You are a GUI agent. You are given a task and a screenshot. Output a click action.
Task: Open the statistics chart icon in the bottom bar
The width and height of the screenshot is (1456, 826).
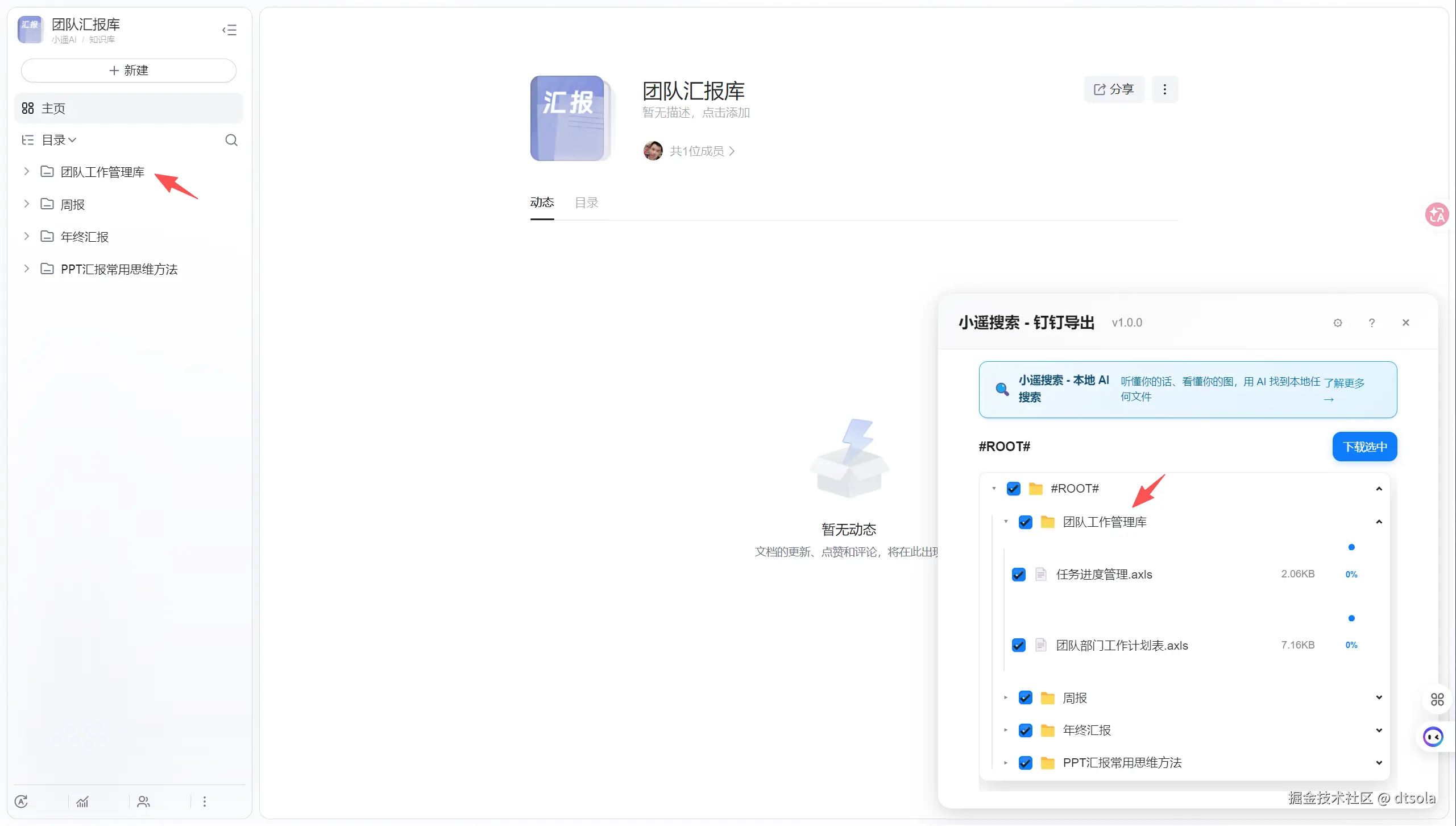click(82, 802)
